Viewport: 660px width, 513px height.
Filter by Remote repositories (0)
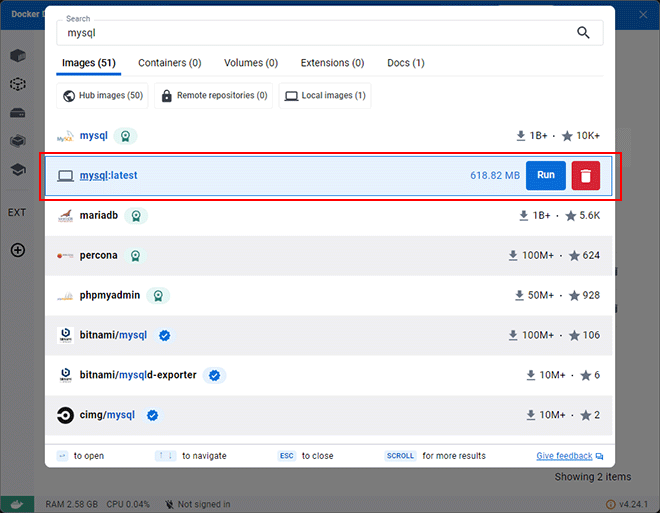[214, 96]
